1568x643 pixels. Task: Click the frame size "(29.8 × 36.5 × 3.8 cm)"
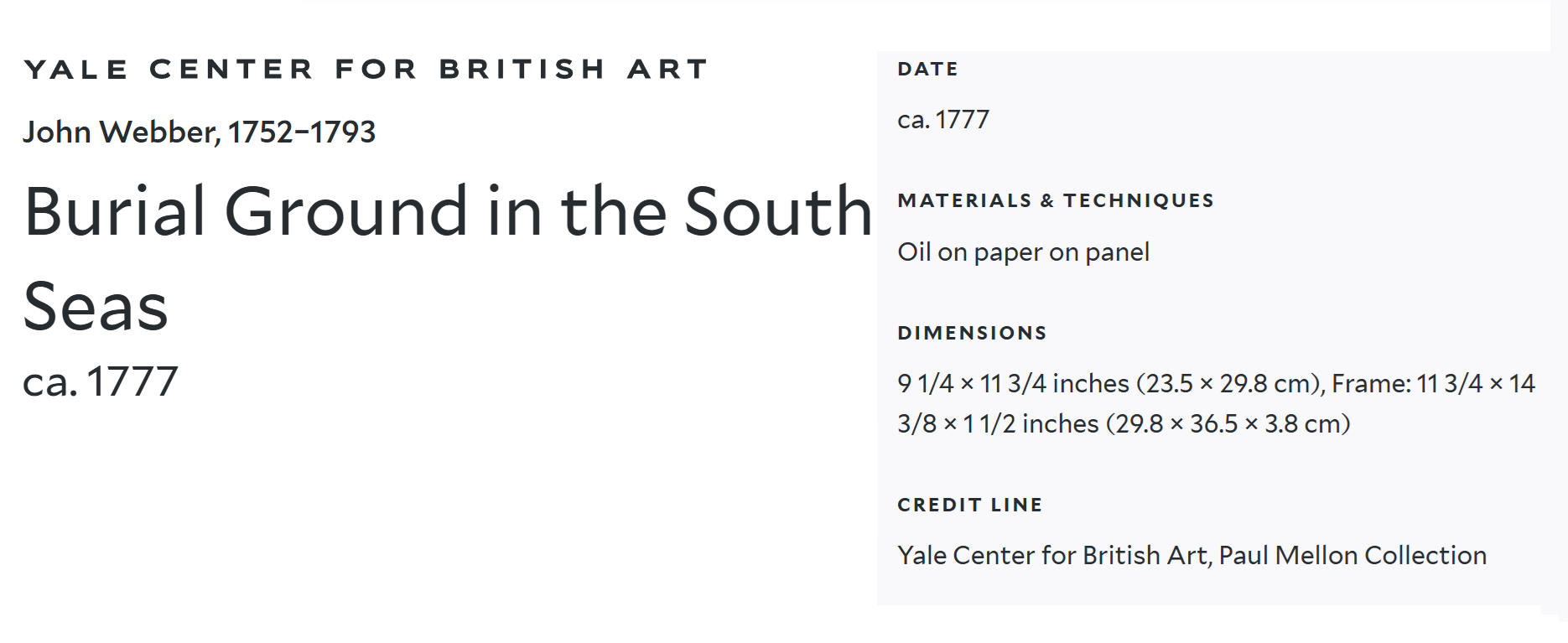click(x=1228, y=424)
